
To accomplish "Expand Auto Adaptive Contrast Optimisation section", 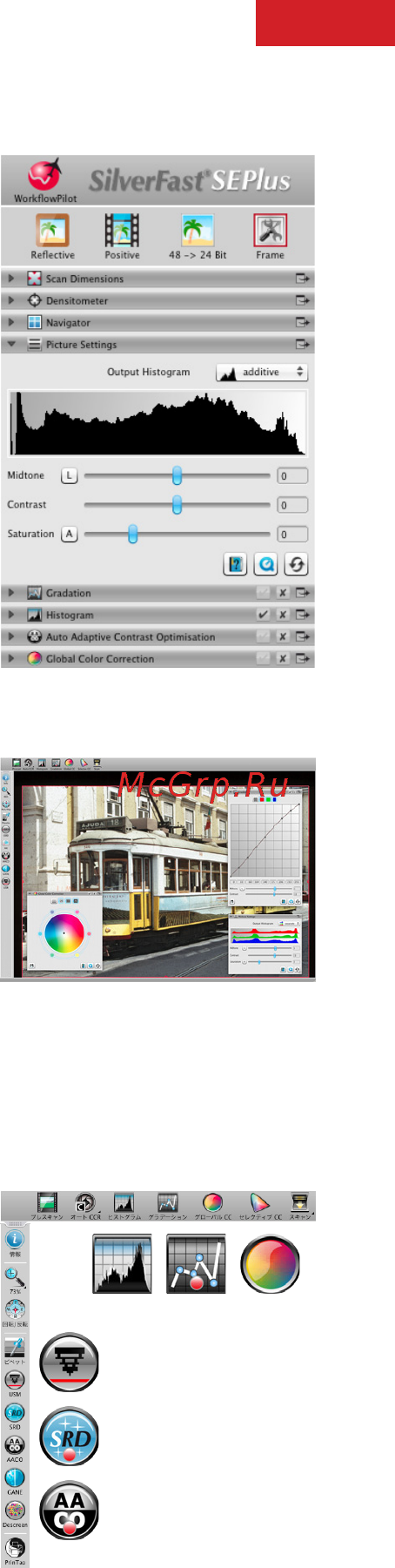I will pyautogui.click(x=11, y=636).
